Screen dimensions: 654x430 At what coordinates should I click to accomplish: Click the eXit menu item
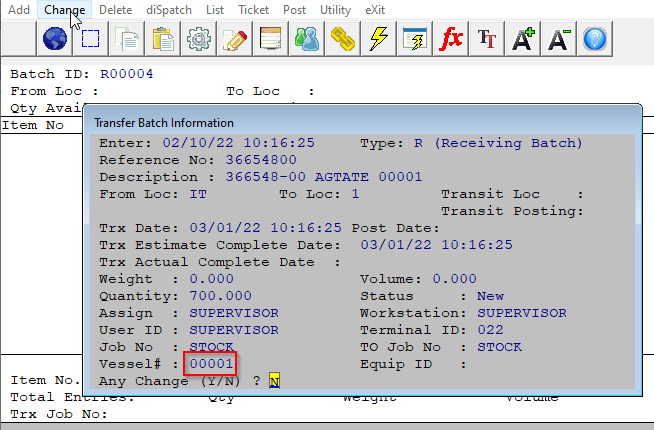pos(375,9)
